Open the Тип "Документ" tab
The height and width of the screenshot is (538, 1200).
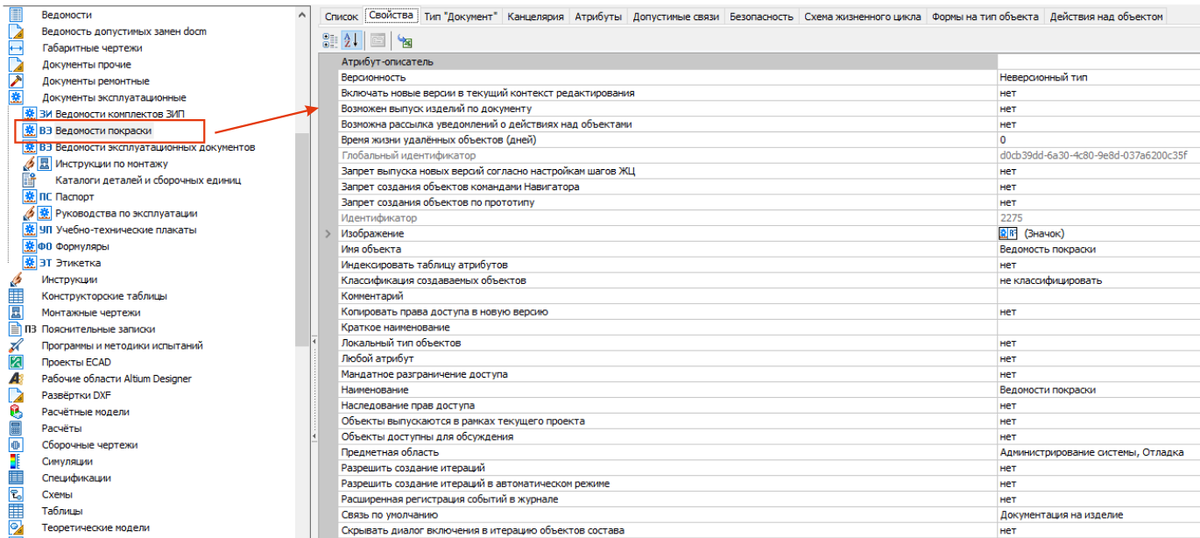coord(461,16)
